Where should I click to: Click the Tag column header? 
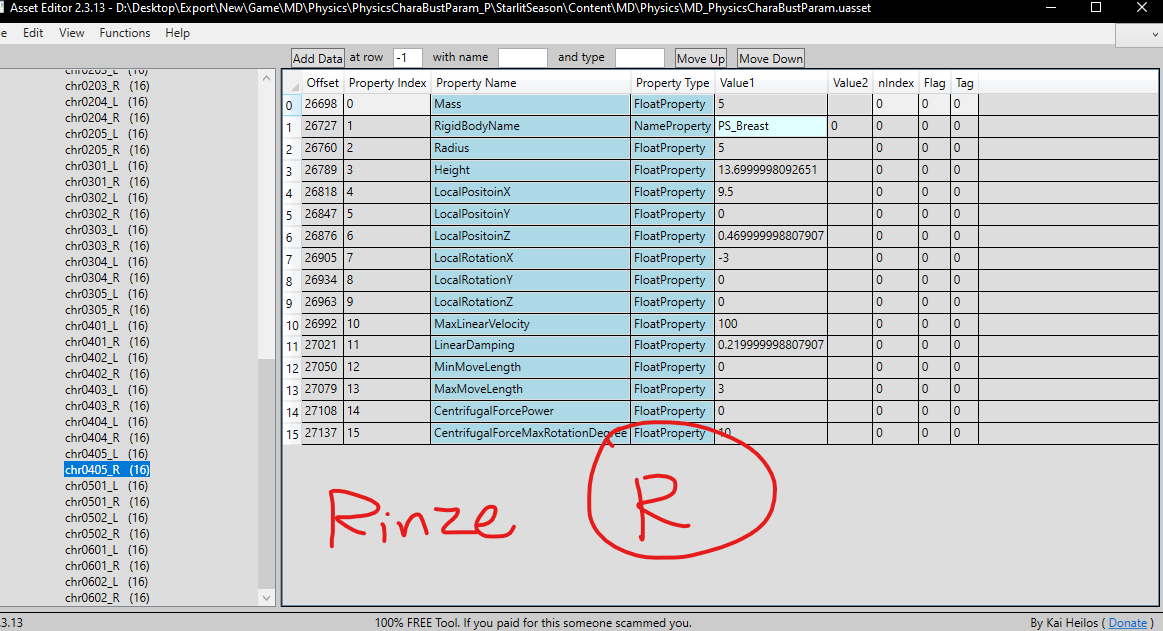(964, 83)
